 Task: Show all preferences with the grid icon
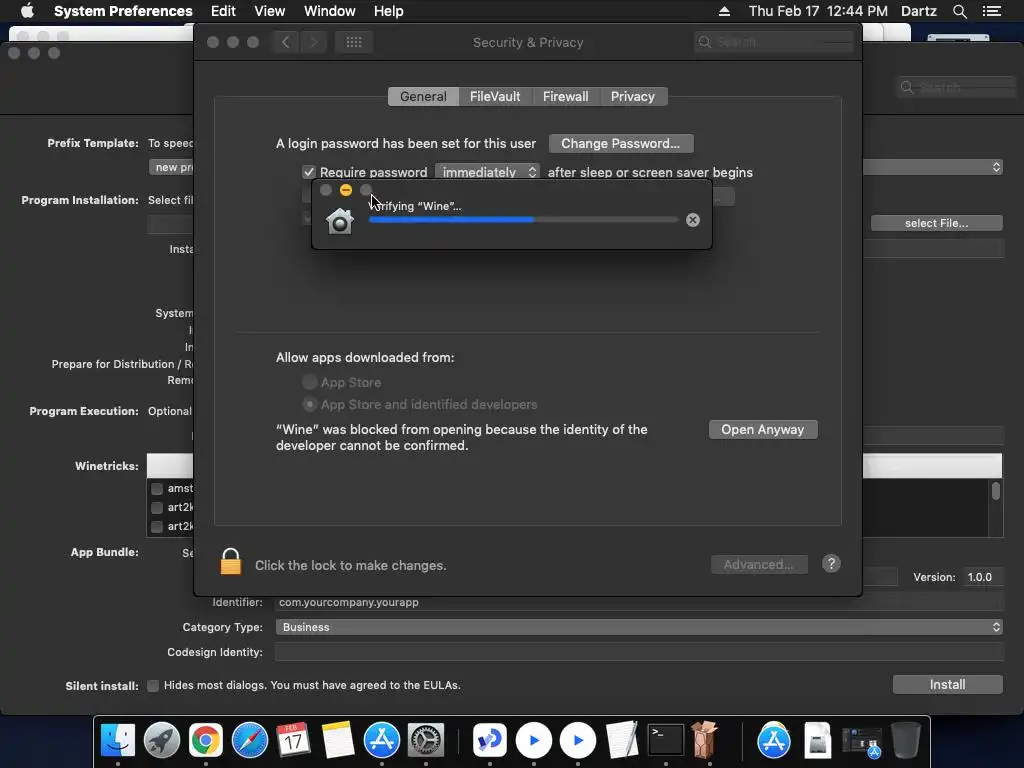click(354, 42)
